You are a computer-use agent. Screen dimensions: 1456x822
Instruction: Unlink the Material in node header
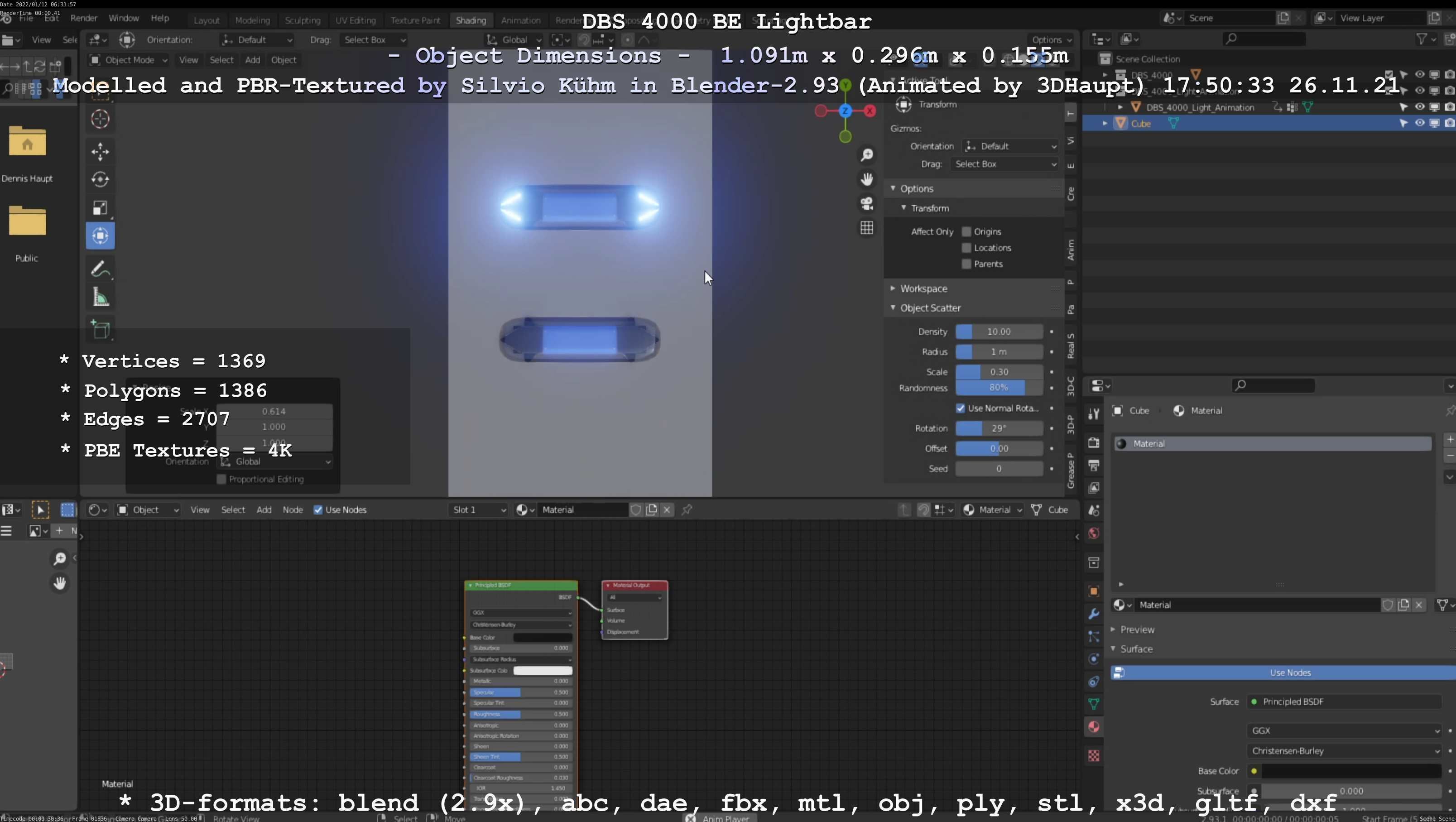tap(667, 510)
